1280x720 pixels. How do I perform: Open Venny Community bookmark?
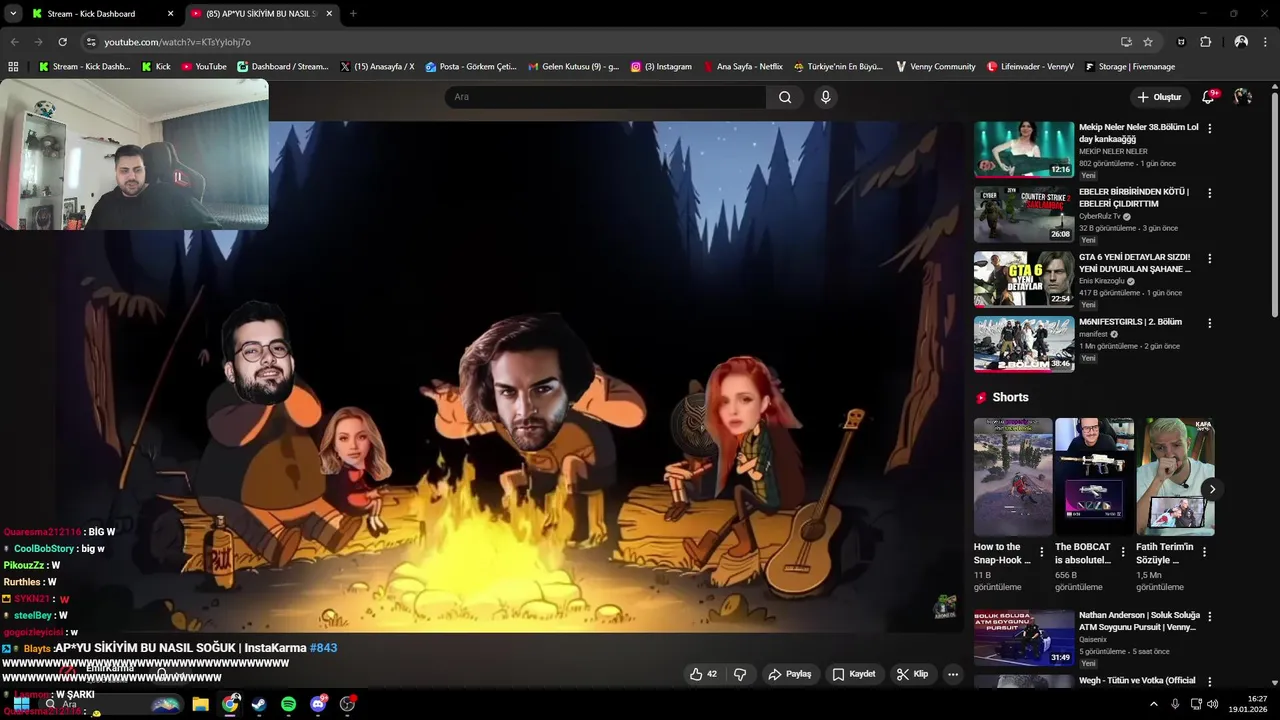coord(935,67)
